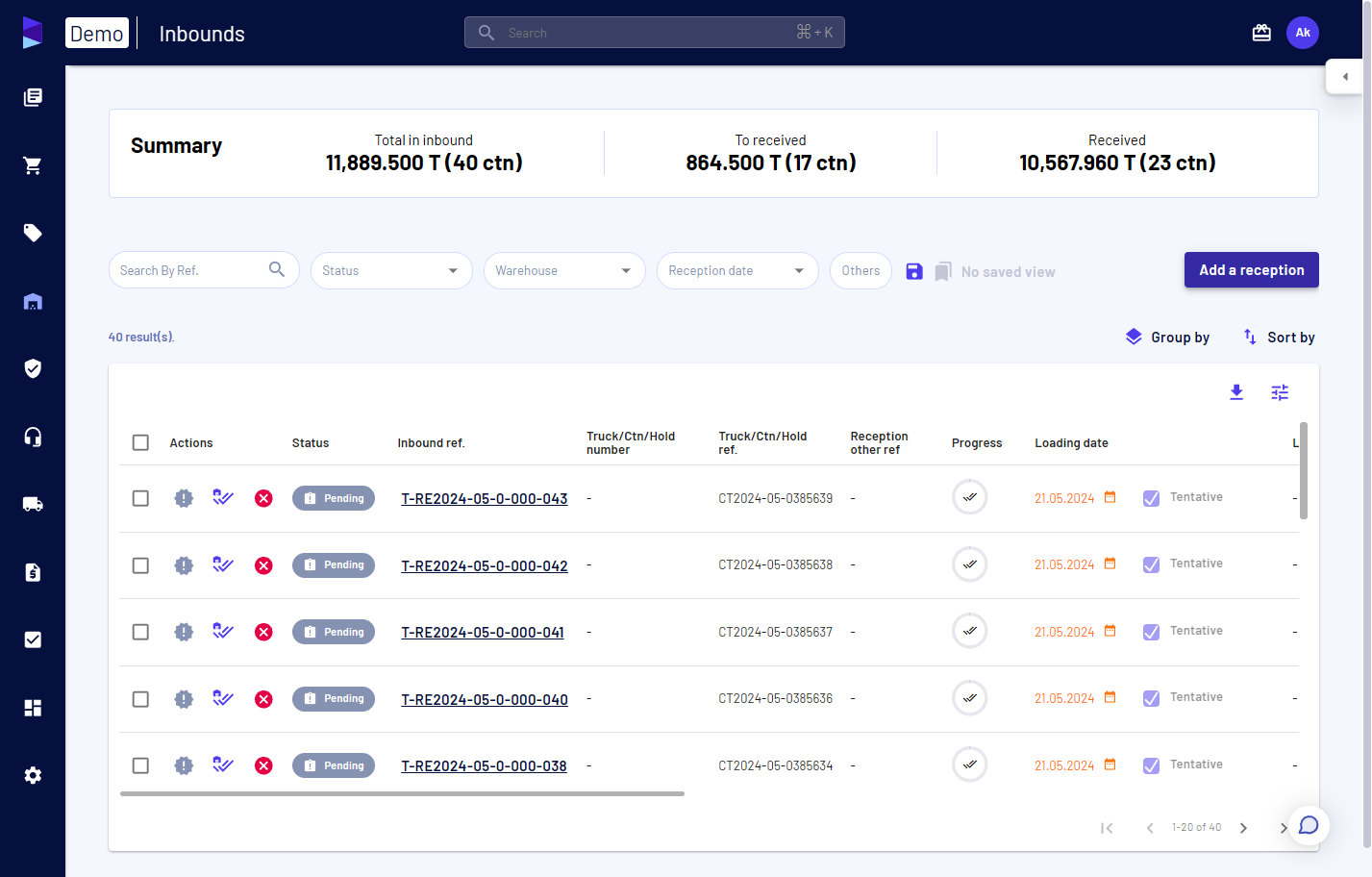Toggle Tentative checkbox for T-RE2024-05-0-000-041
Screen dimensions: 1372x877
(1151, 632)
